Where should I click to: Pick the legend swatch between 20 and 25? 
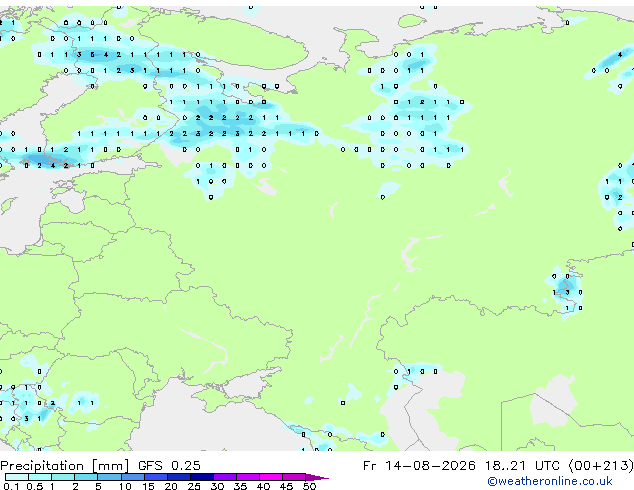[x=179, y=477]
